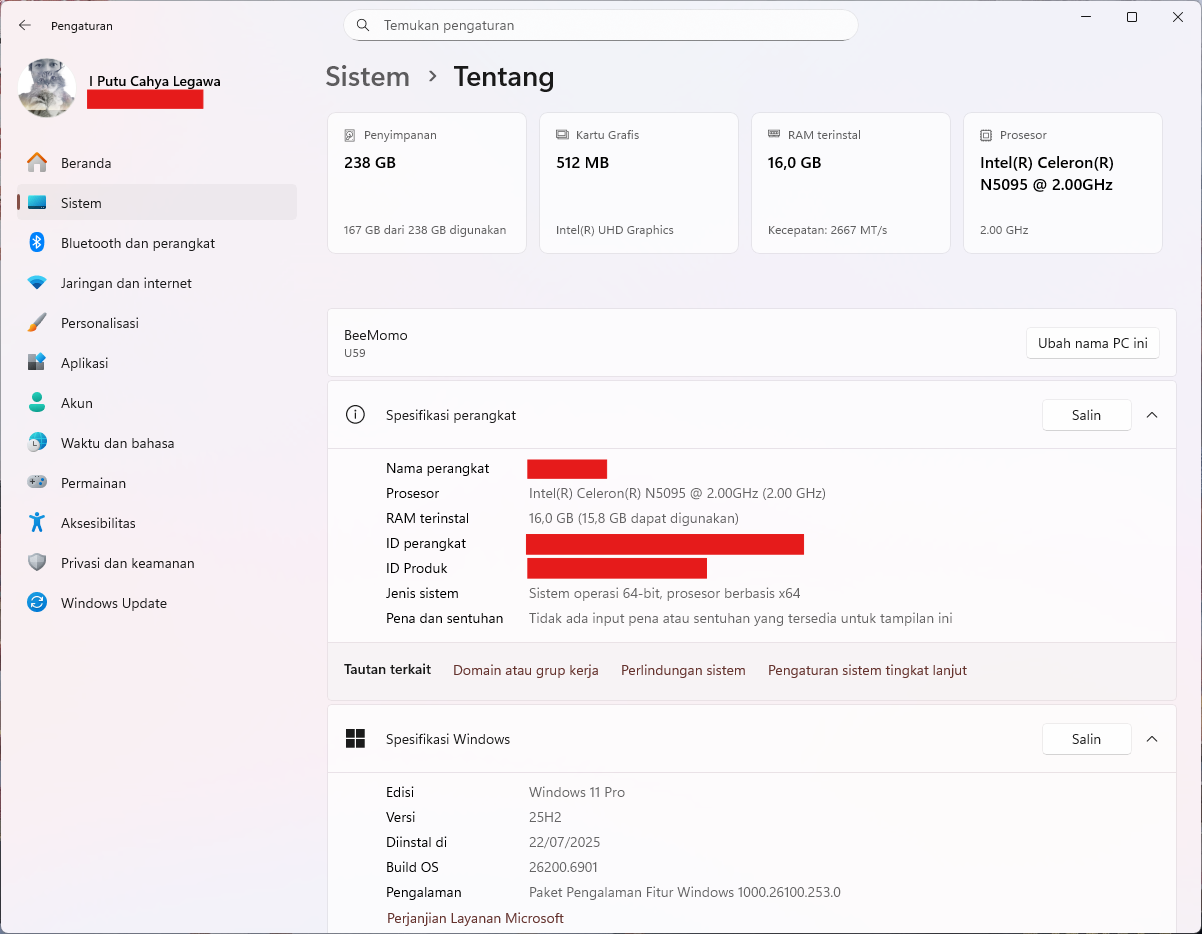This screenshot has width=1202, height=934.
Task: Open Aksesibilitas settings page
Action: (x=98, y=523)
